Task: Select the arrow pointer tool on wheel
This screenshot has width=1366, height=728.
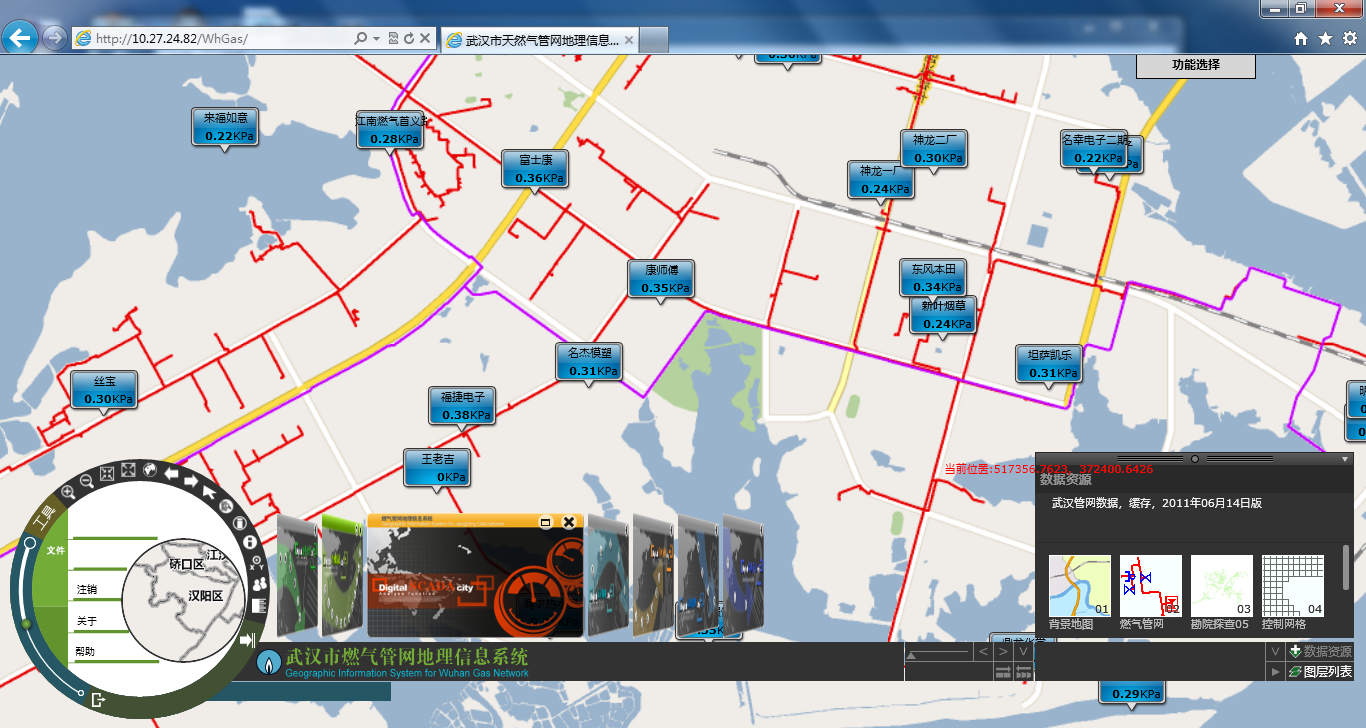Action: [x=209, y=490]
